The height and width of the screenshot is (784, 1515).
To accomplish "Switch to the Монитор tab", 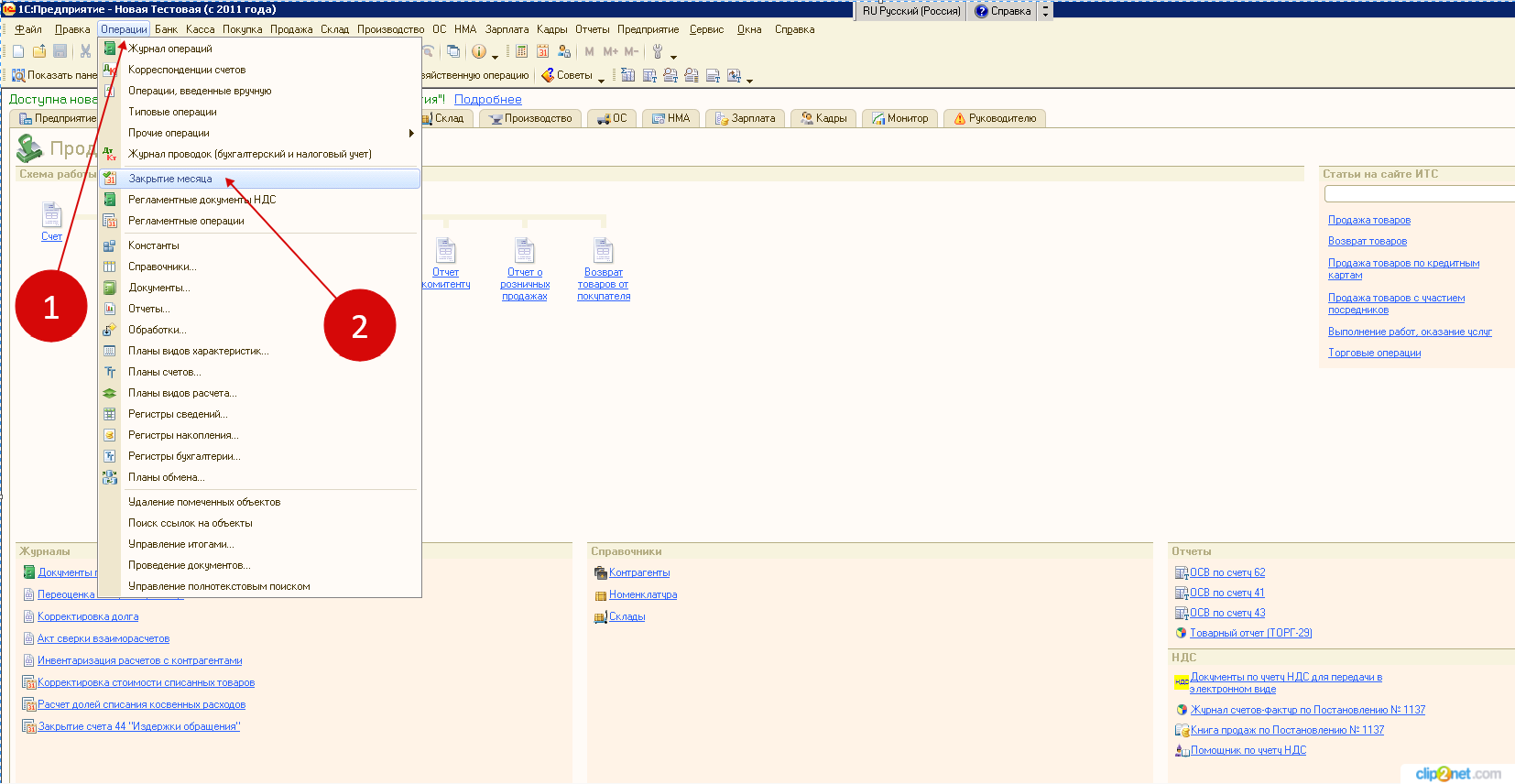I will 899,118.
